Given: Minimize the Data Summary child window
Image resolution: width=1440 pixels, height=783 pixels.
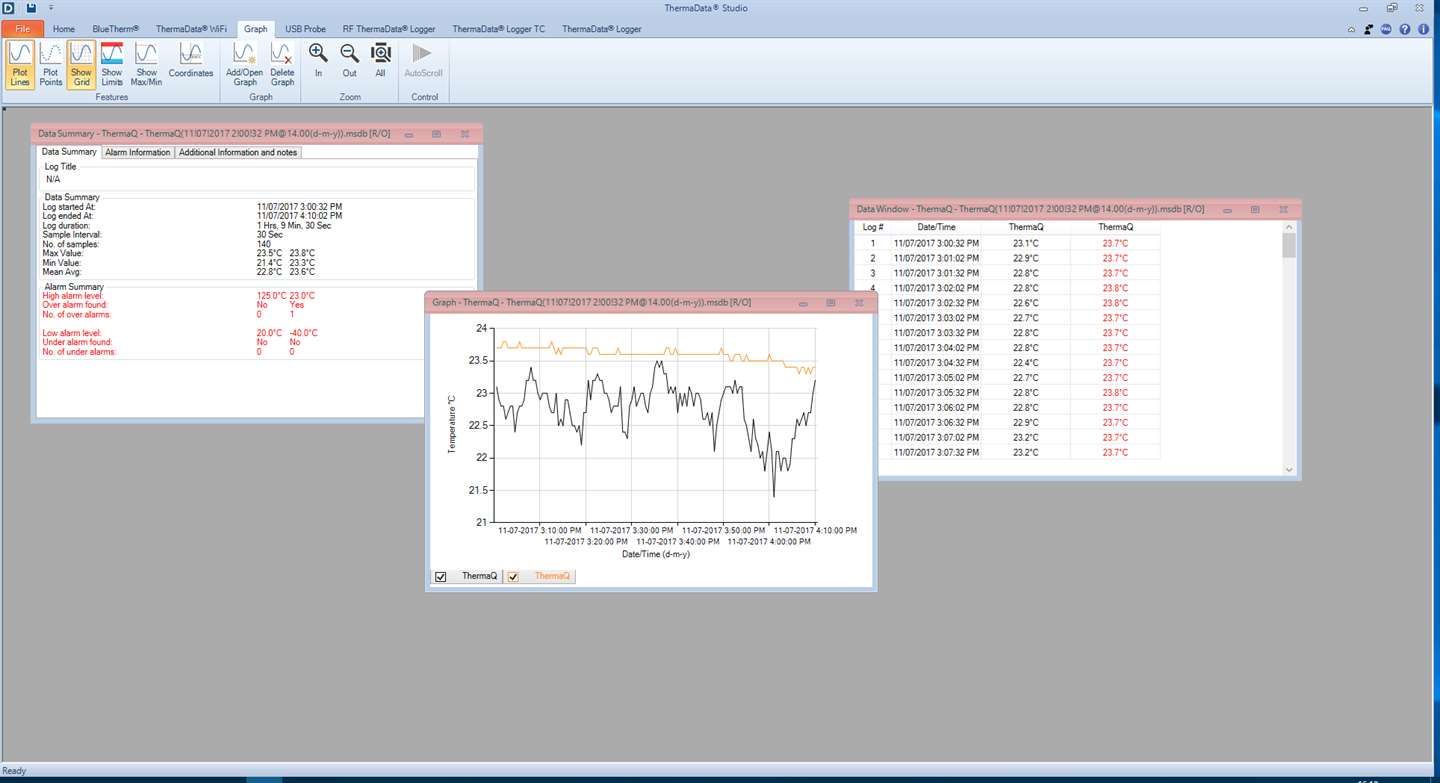Looking at the screenshot, I should (409, 133).
